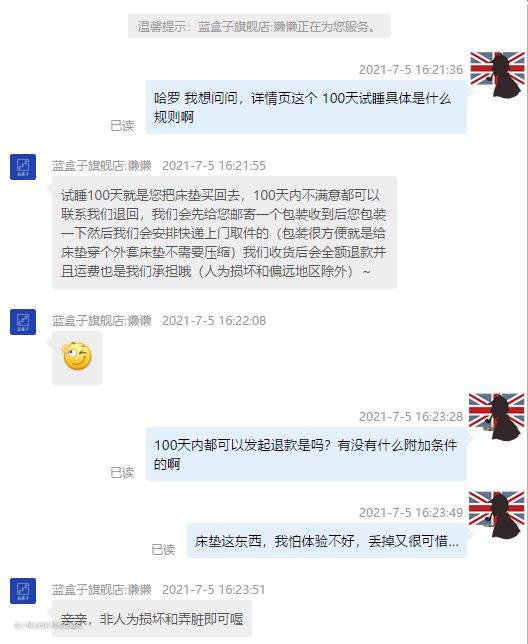The width and height of the screenshot is (528, 644).
Task: Click the user avatar beside the 16:23:28 message
Action: point(497,416)
